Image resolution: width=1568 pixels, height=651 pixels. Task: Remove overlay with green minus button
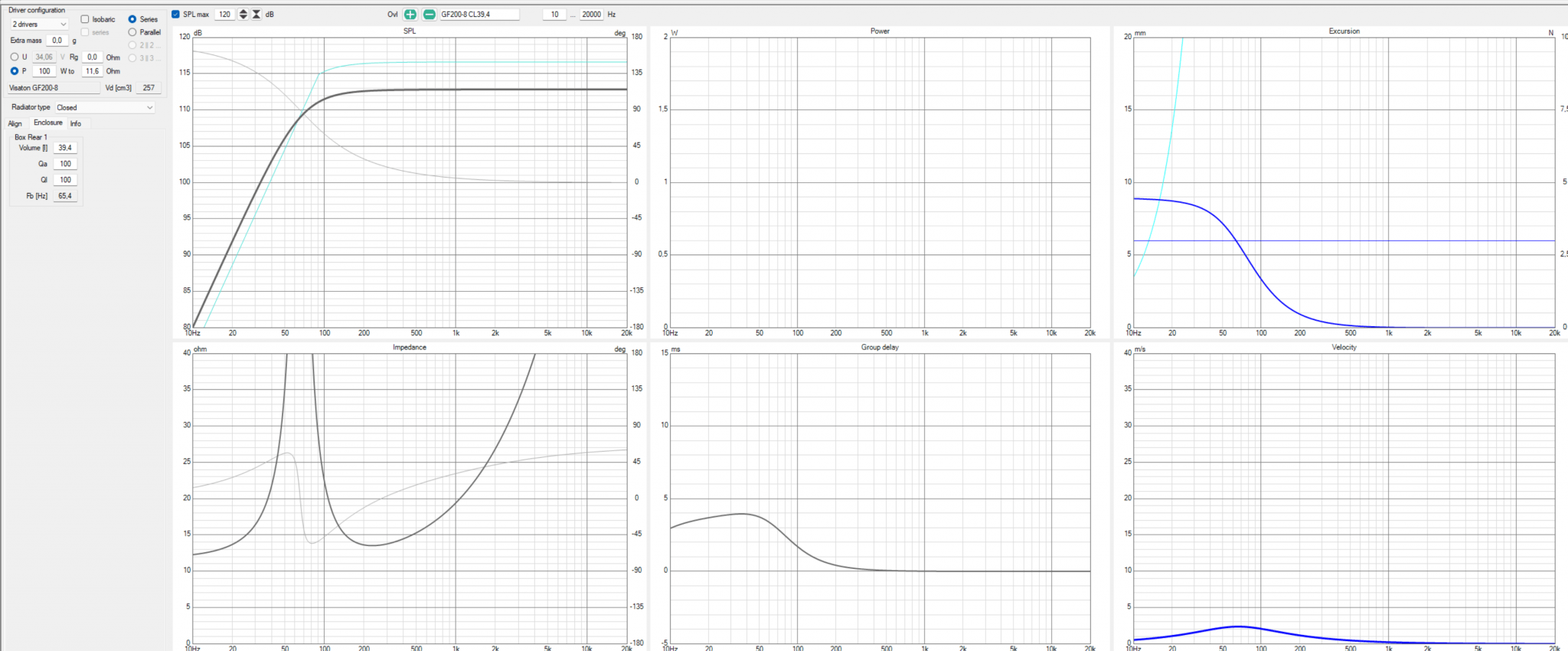429,15
